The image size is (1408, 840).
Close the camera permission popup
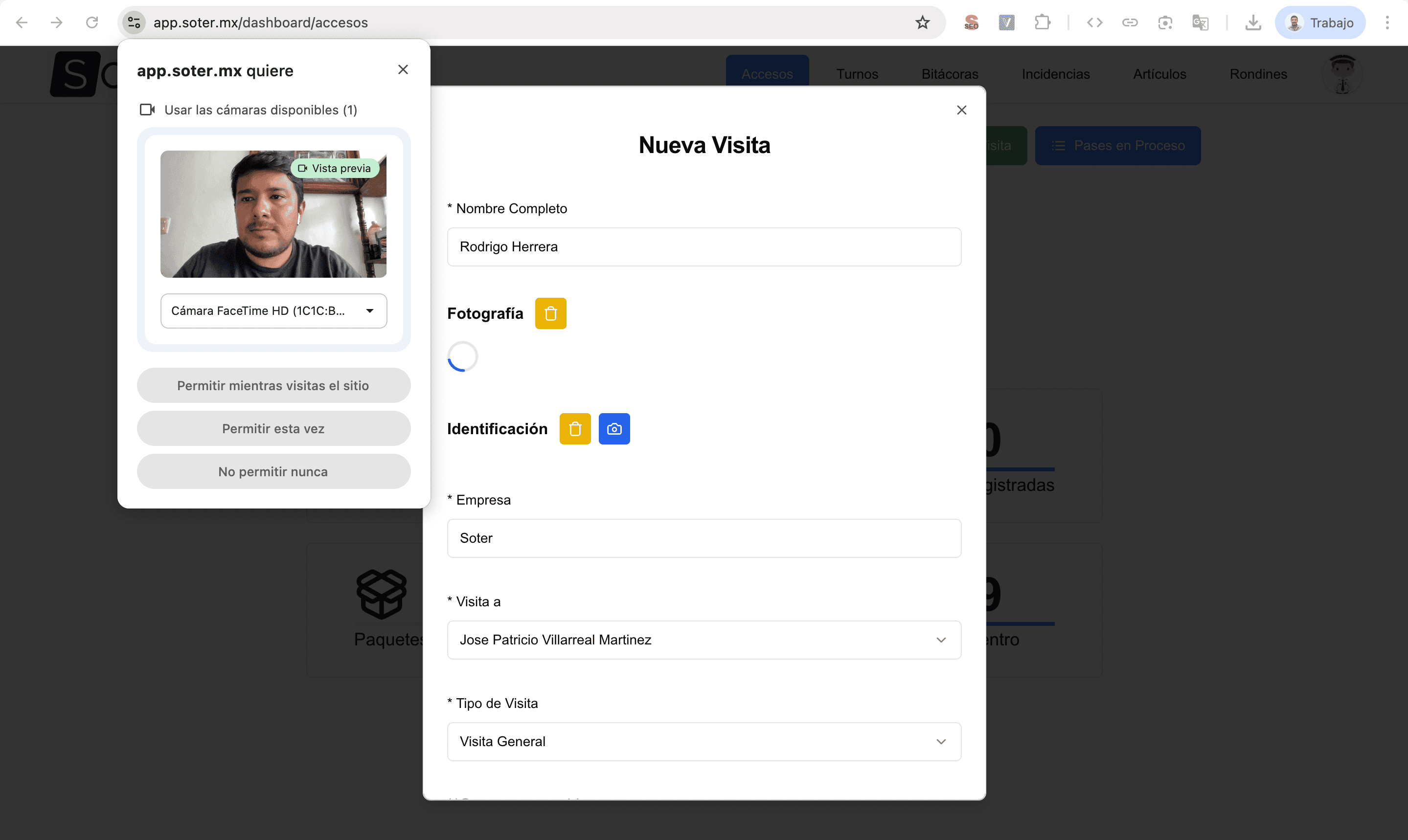[403, 69]
